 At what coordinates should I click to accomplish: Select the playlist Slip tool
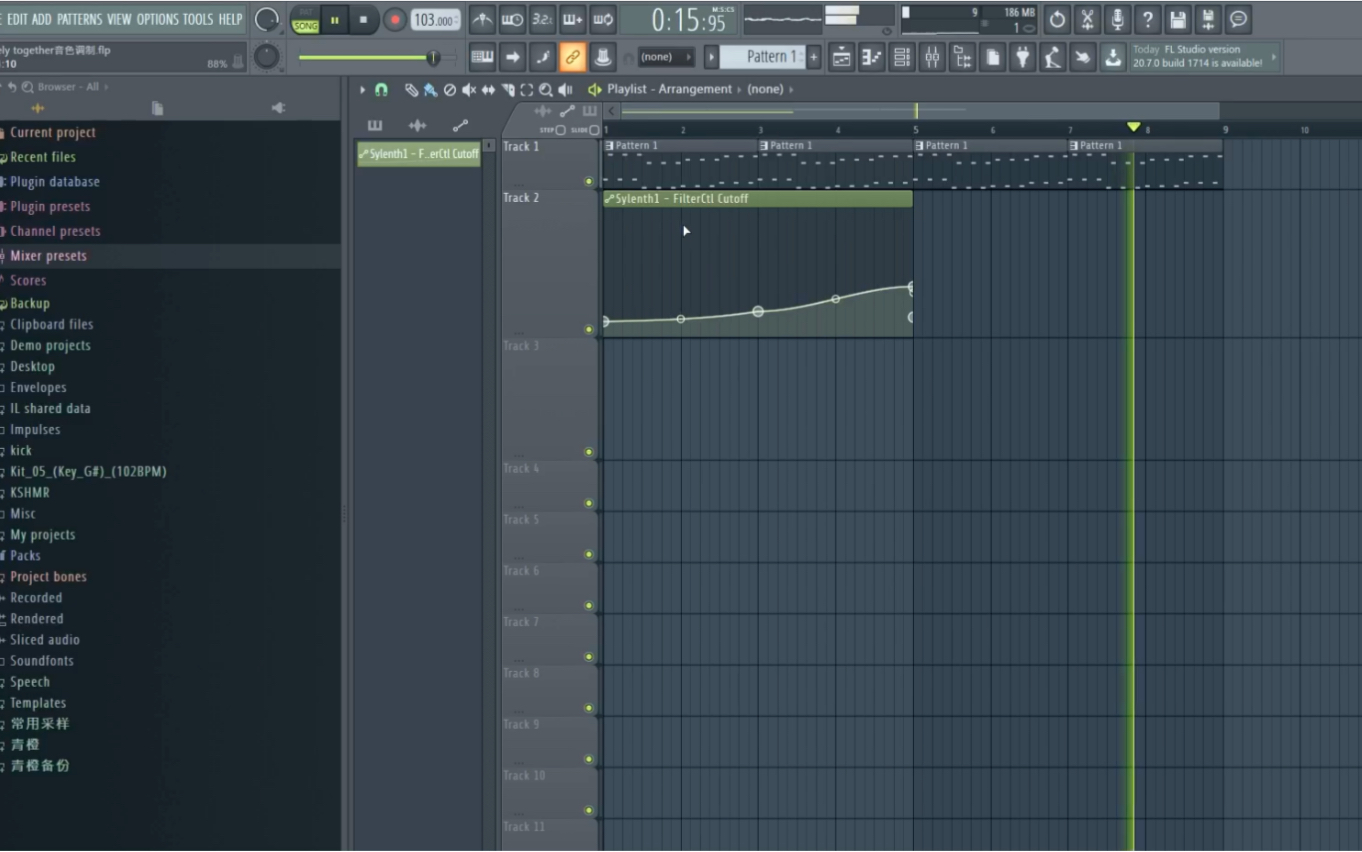tap(488, 90)
